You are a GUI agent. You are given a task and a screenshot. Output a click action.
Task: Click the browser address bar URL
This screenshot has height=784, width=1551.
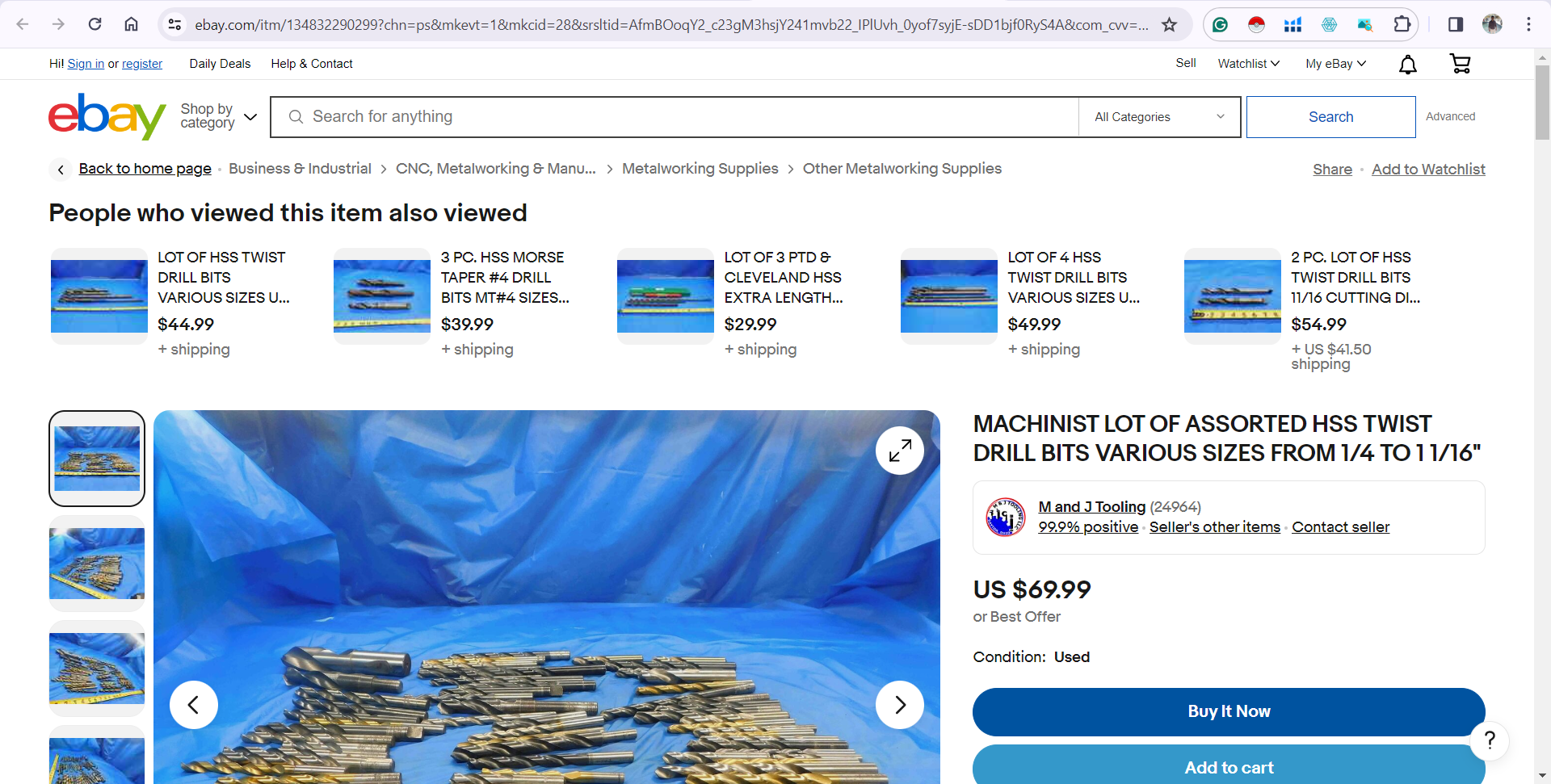pyautogui.click(x=670, y=25)
